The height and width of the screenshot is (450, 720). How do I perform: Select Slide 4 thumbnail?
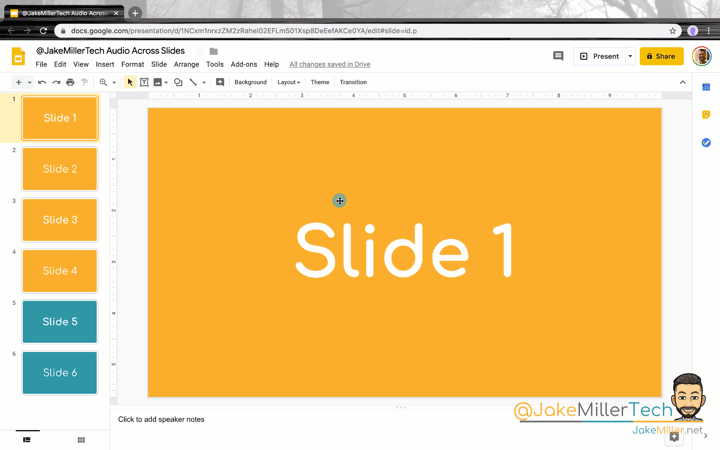pos(60,271)
